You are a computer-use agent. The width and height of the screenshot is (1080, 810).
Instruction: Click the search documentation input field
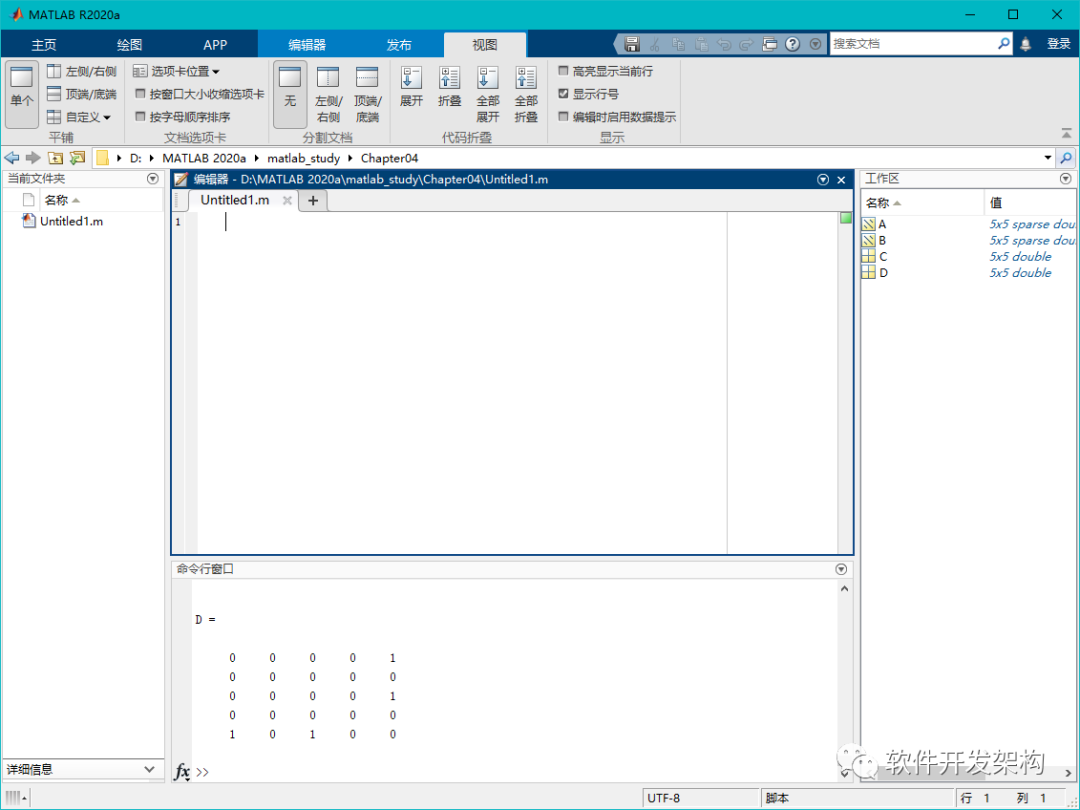913,43
